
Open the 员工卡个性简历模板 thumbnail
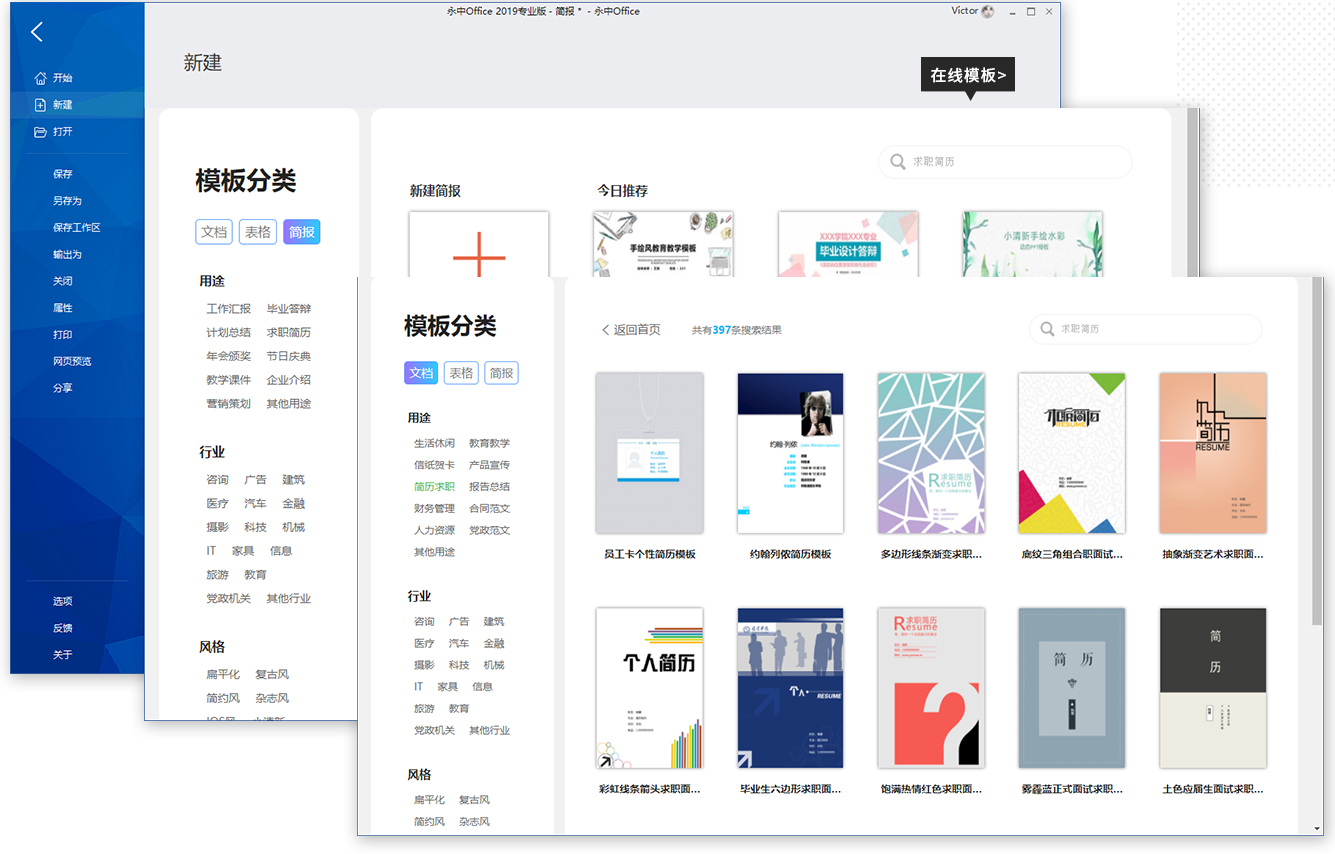tap(649, 453)
